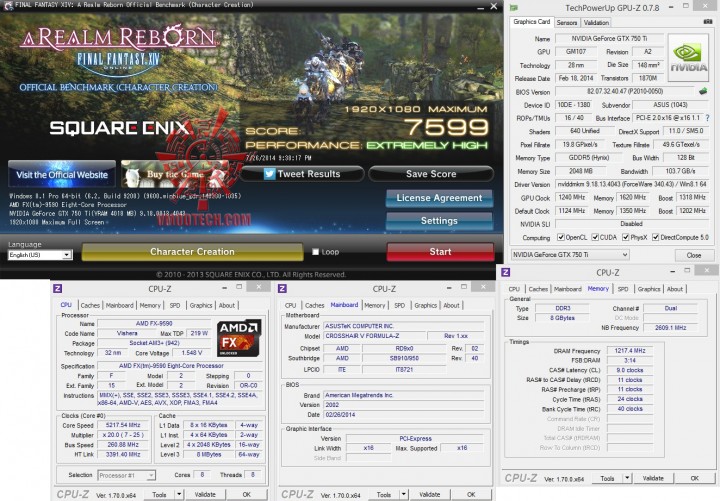Open the Language dropdown set to English (US)

click(x=40, y=255)
